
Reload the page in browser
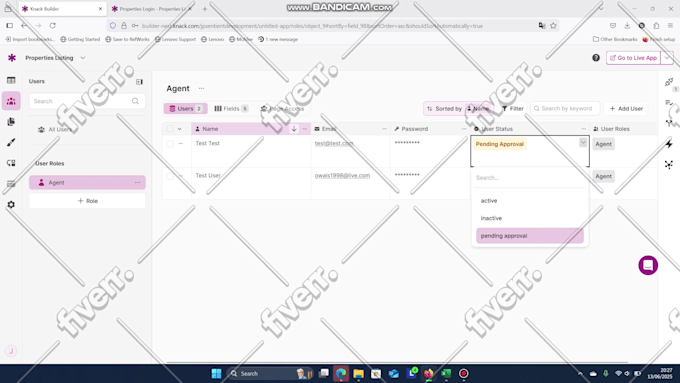(52, 26)
